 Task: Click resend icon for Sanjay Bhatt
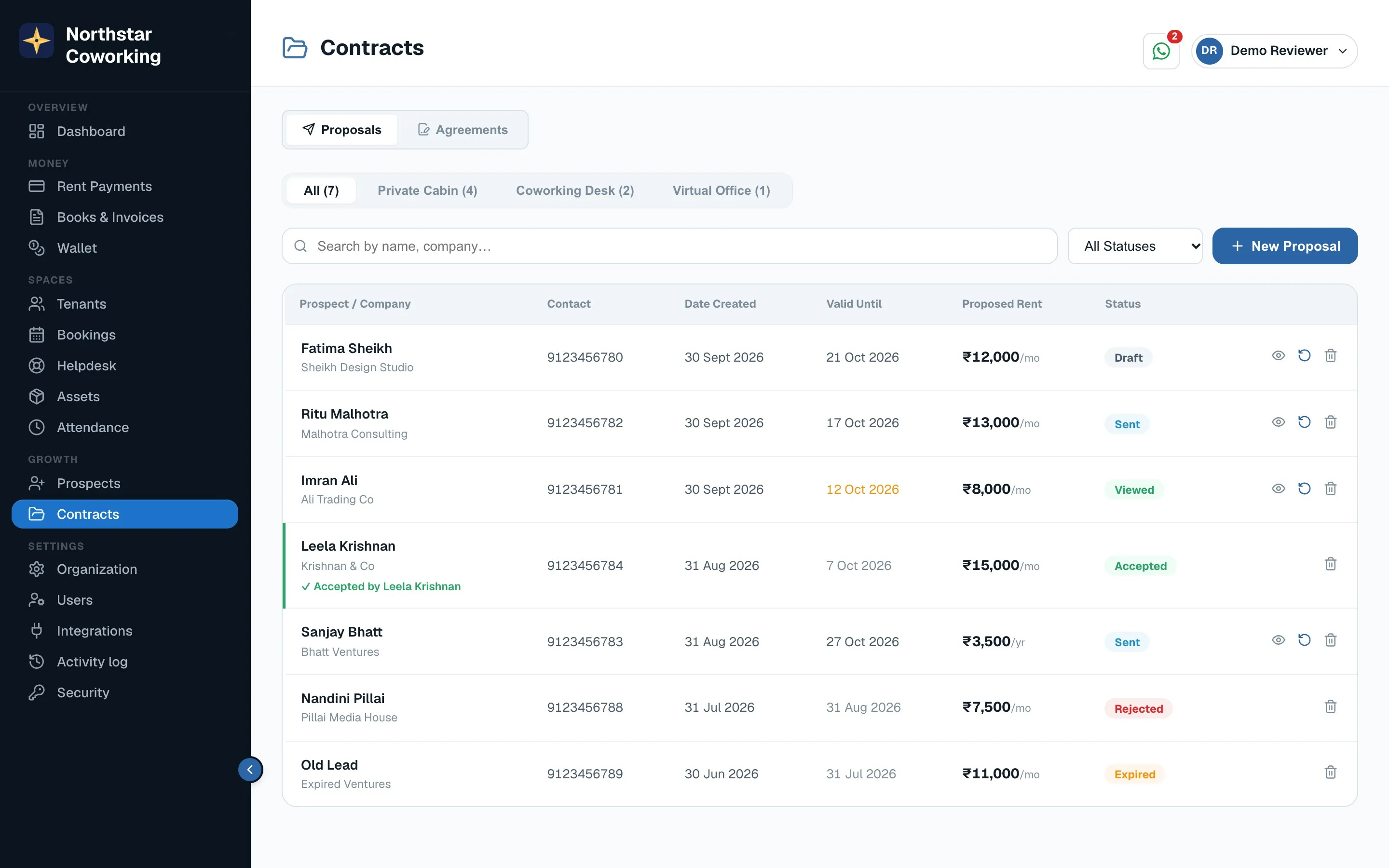click(x=1304, y=641)
